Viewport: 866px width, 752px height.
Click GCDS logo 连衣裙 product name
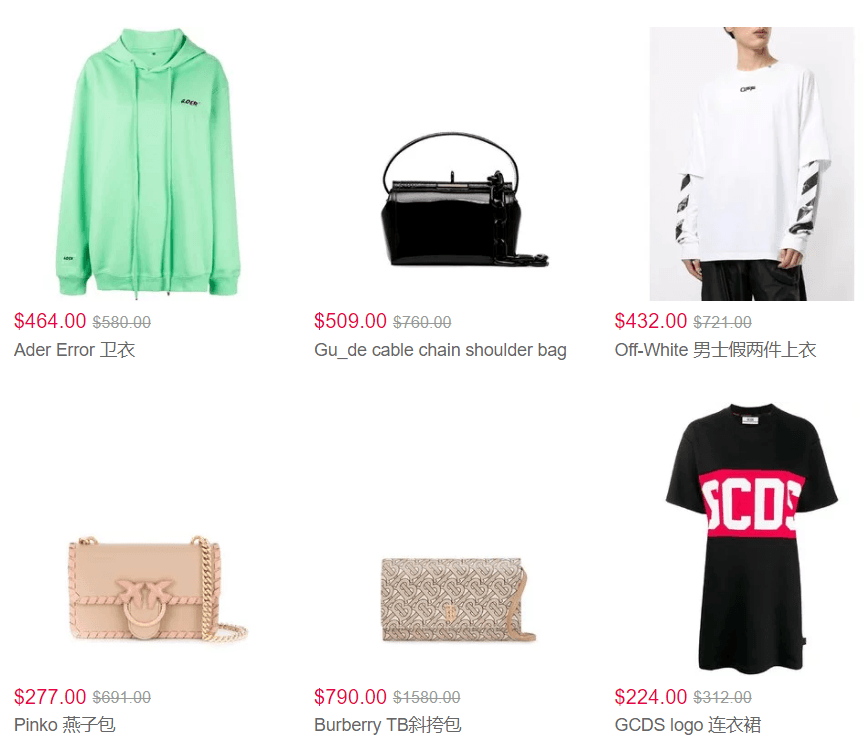[x=688, y=725]
